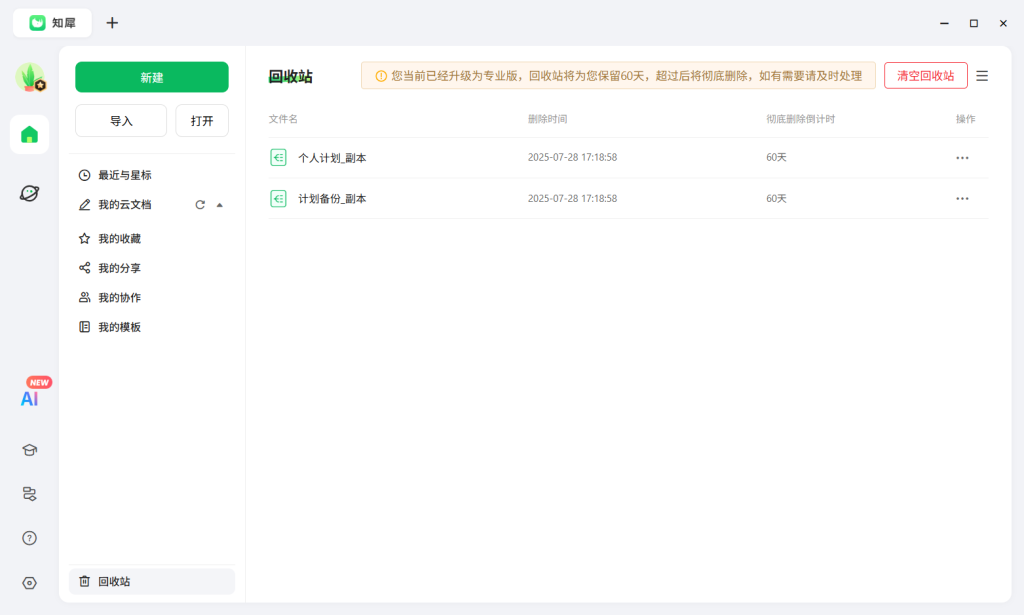Click the warning icon in notice banner
This screenshot has height=615, width=1024.
[x=381, y=76]
